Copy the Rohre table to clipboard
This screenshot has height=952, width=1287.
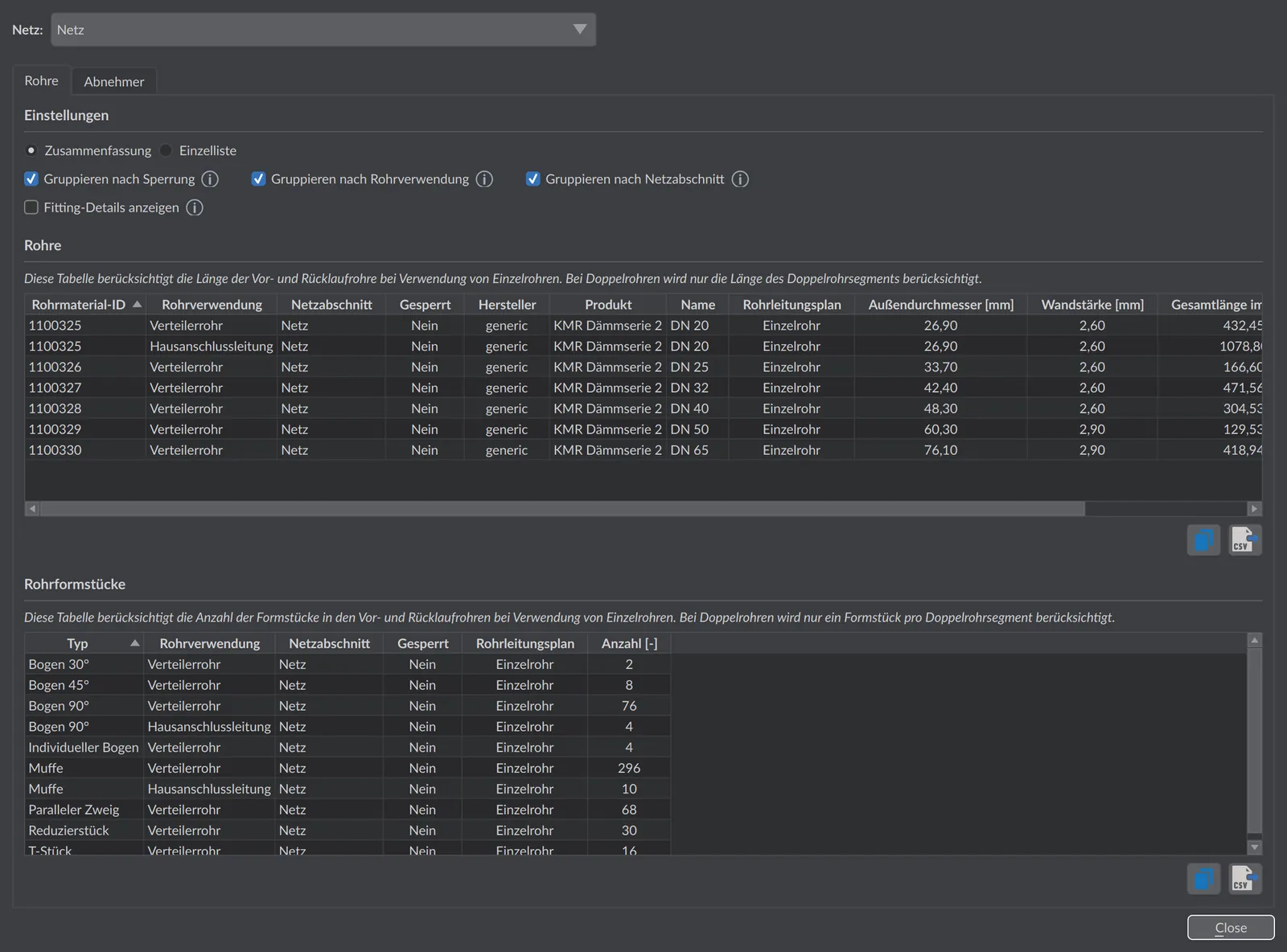click(1203, 540)
